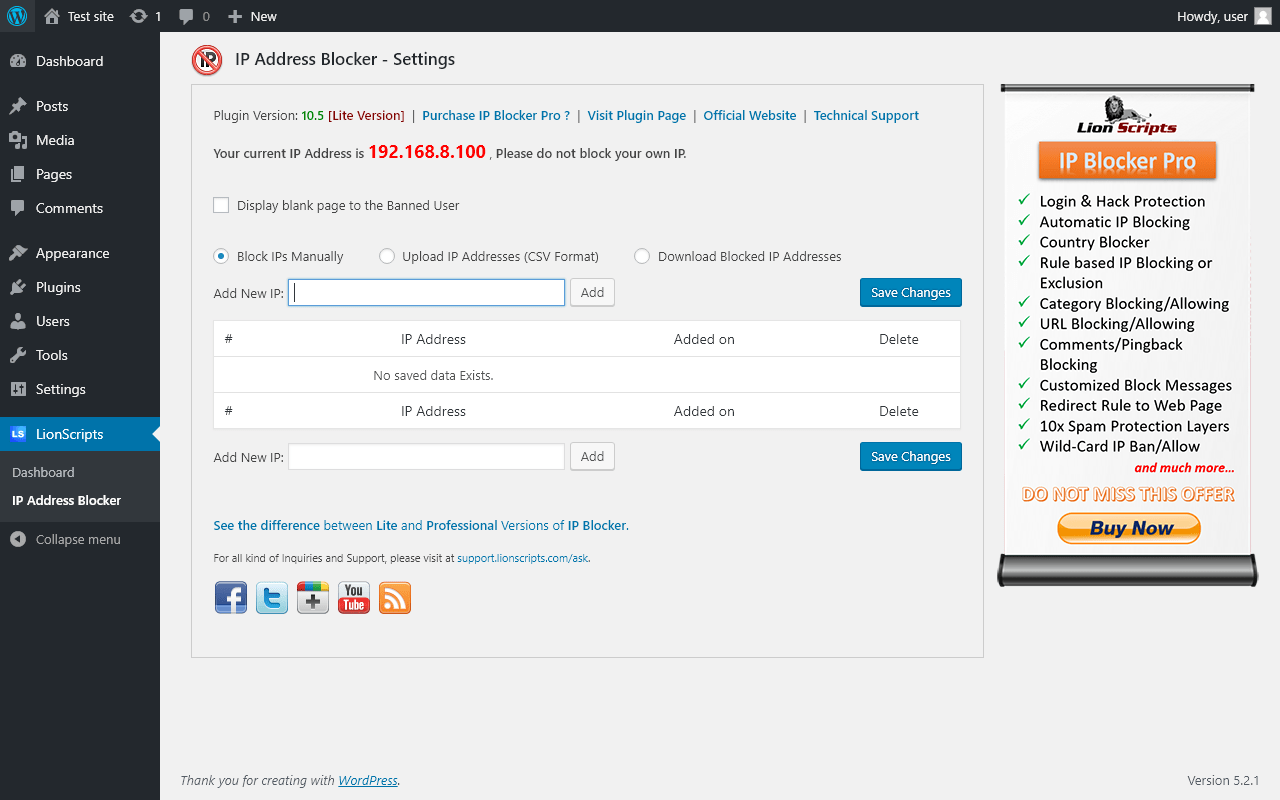The width and height of the screenshot is (1280, 800).
Task: Click the Settings sliders icon
Action: (18, 389)
